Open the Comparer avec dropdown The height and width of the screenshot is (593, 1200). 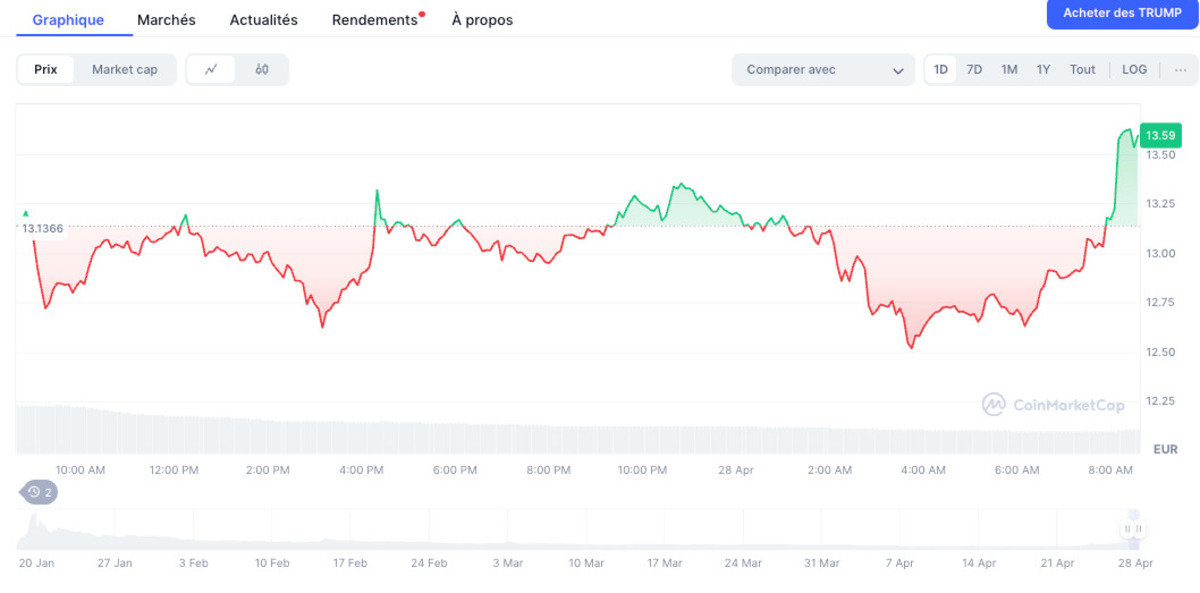[823, 70]
